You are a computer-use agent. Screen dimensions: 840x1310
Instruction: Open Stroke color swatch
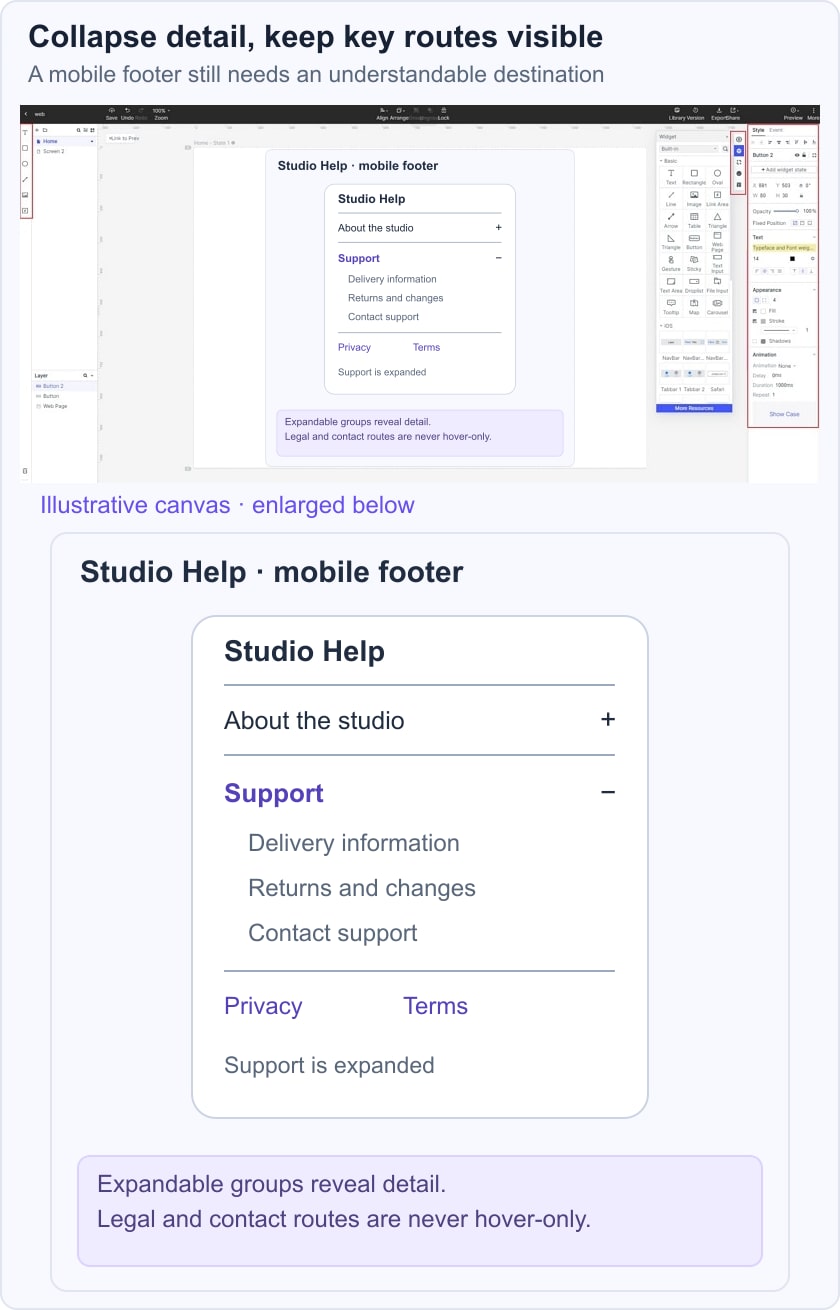pyautogui.click(x=763, y=321)
